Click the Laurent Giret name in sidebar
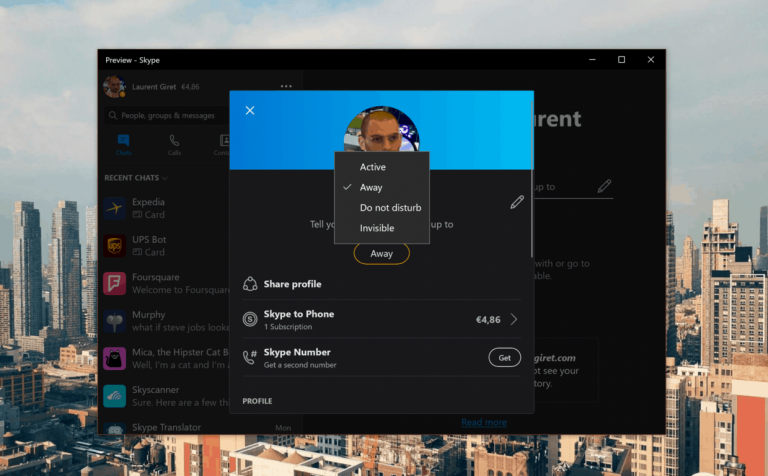Image resolution: width=768 pixels, height=476 pixels. pyautogui.click(x=154, y=87)
